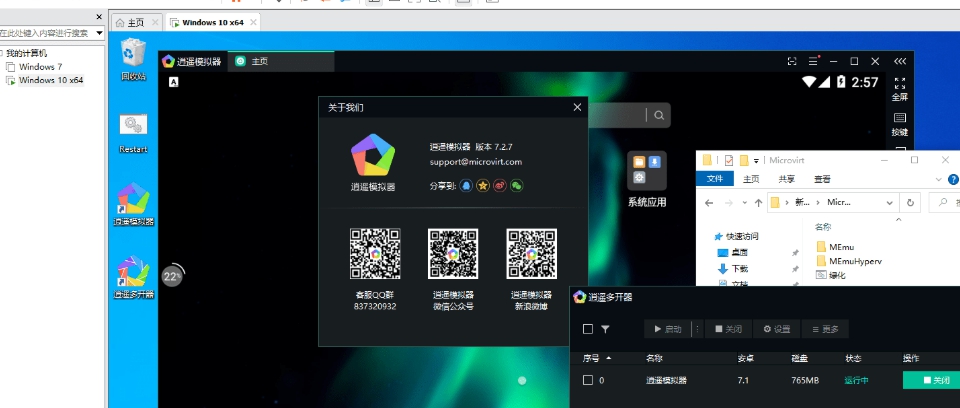Open the 更多 menu in 逍遥多开器

[825, 329]
